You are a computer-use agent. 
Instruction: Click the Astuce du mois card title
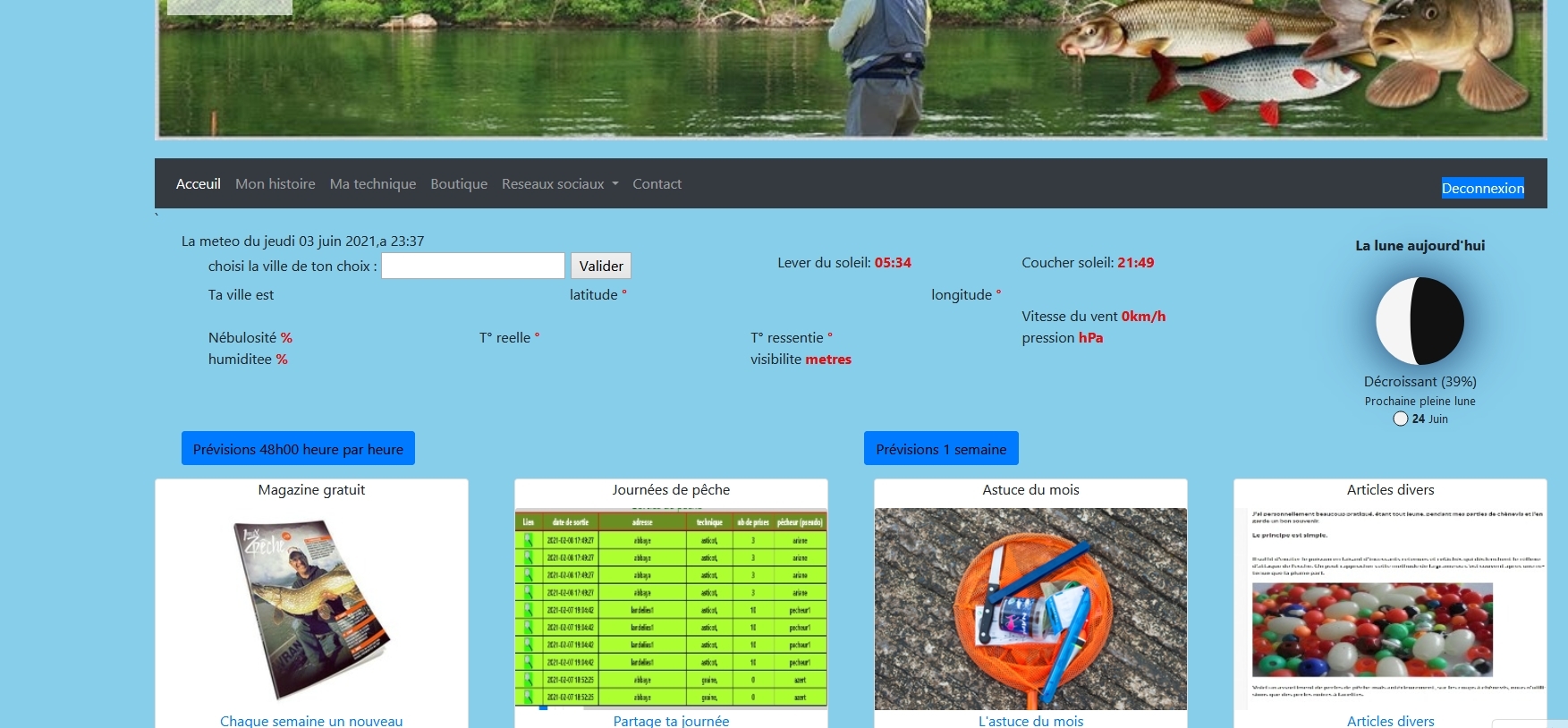1030,490
